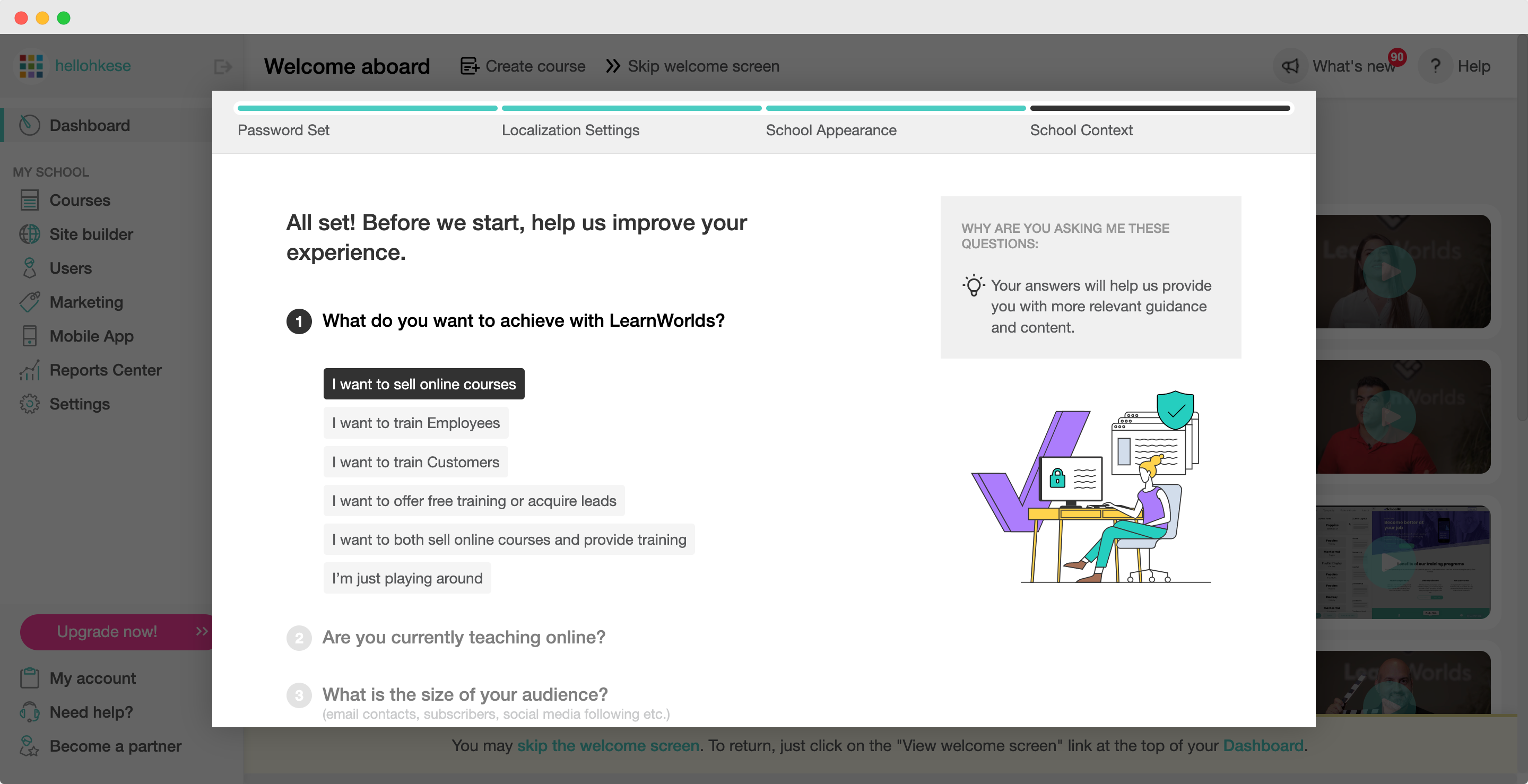The width and height of the screenshot is (1528, 784).
Task: Click the Marketing tag icon
Action: click(29, 302)
